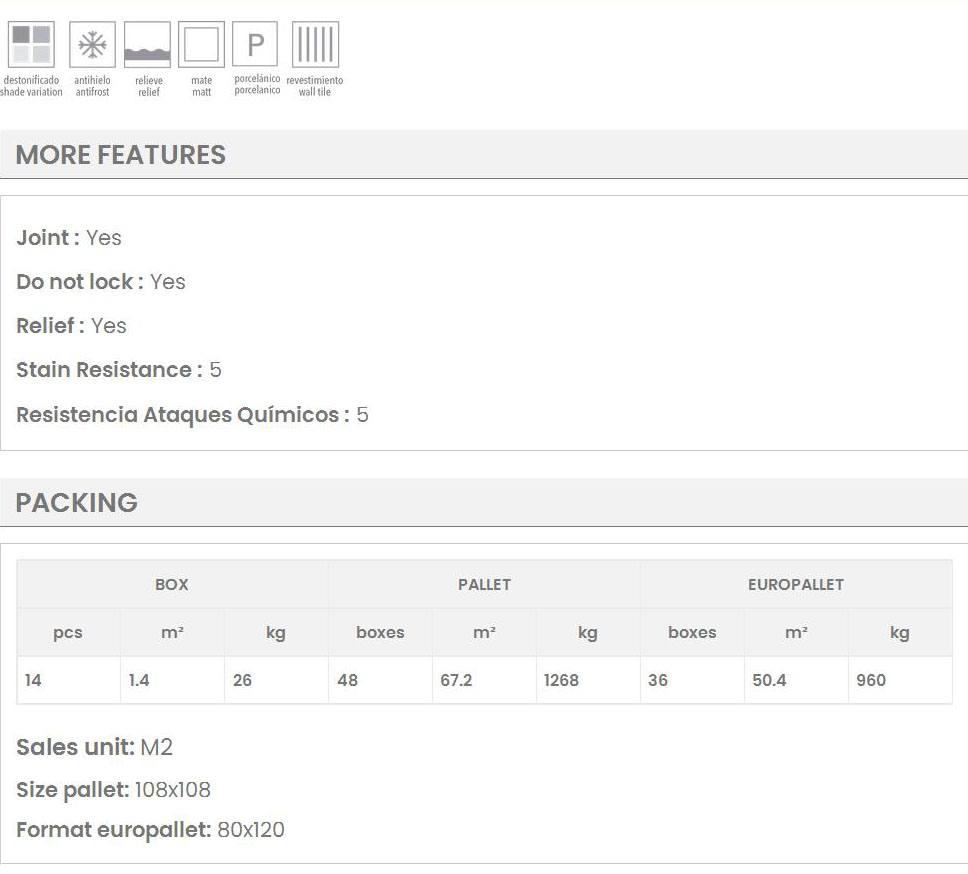Click the PACKING section header

click(77, 502)
